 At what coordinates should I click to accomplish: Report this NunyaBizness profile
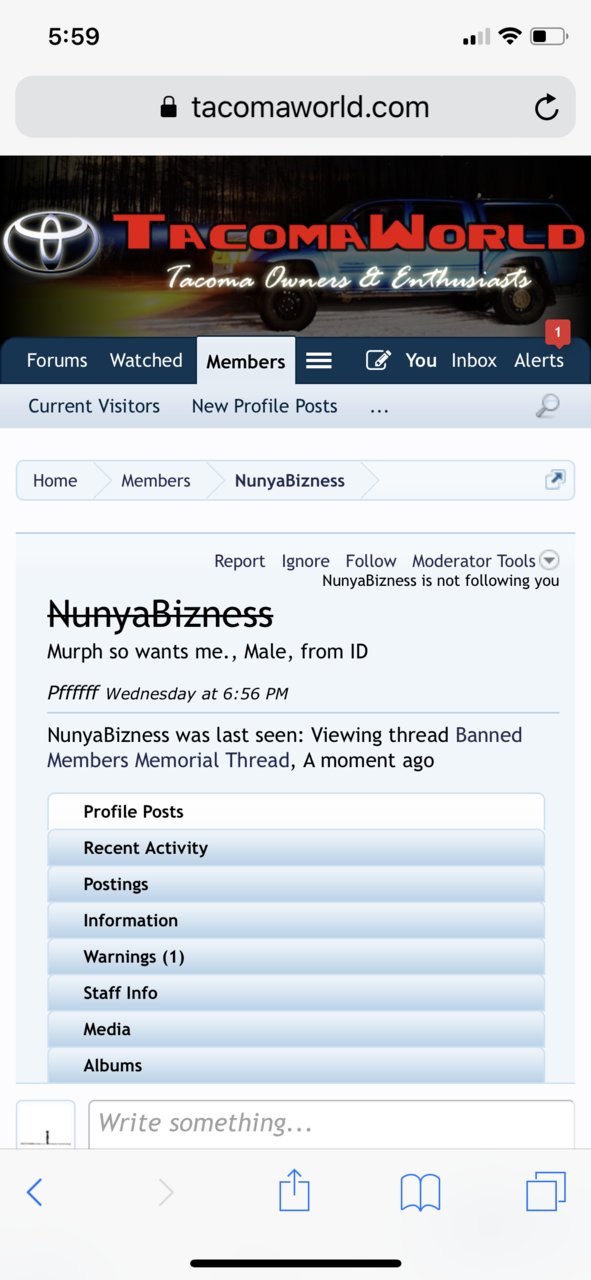240,561
